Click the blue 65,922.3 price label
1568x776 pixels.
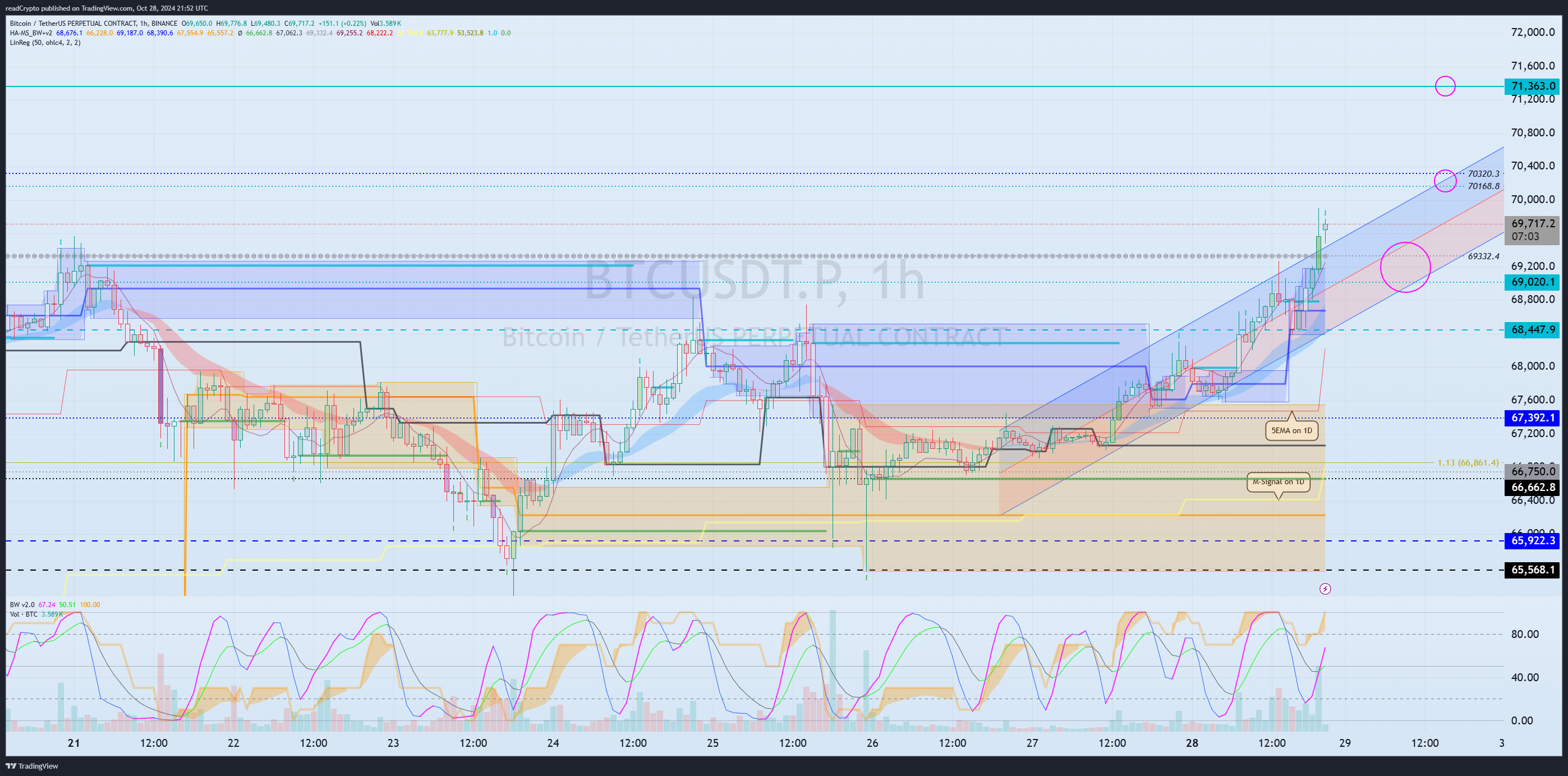(1532, 540)
